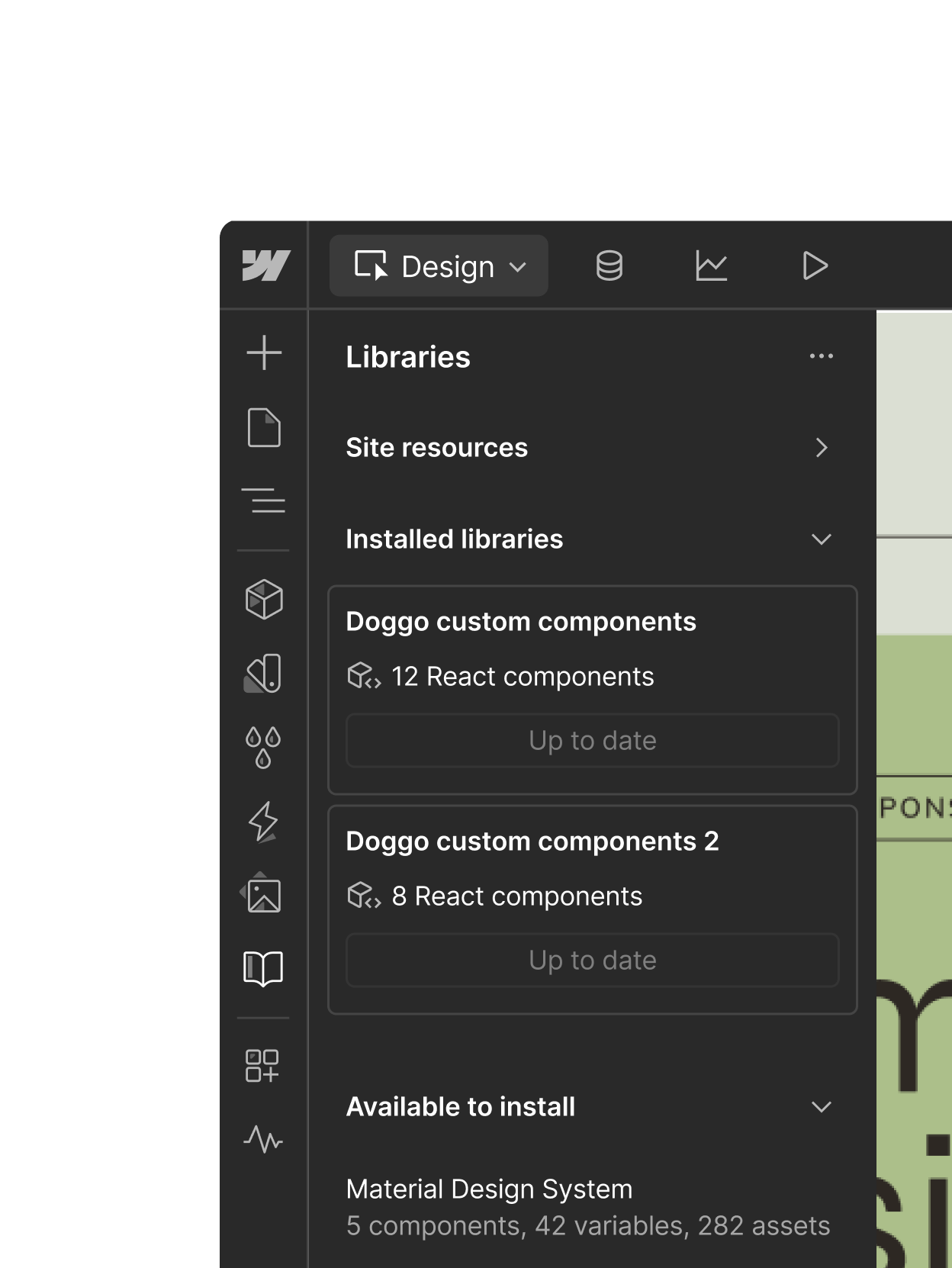The width and height of the screenshot is (952, 1268).
Task: Open the Insights chart icon
Action: pyautogui.click(x=711, y=266)
